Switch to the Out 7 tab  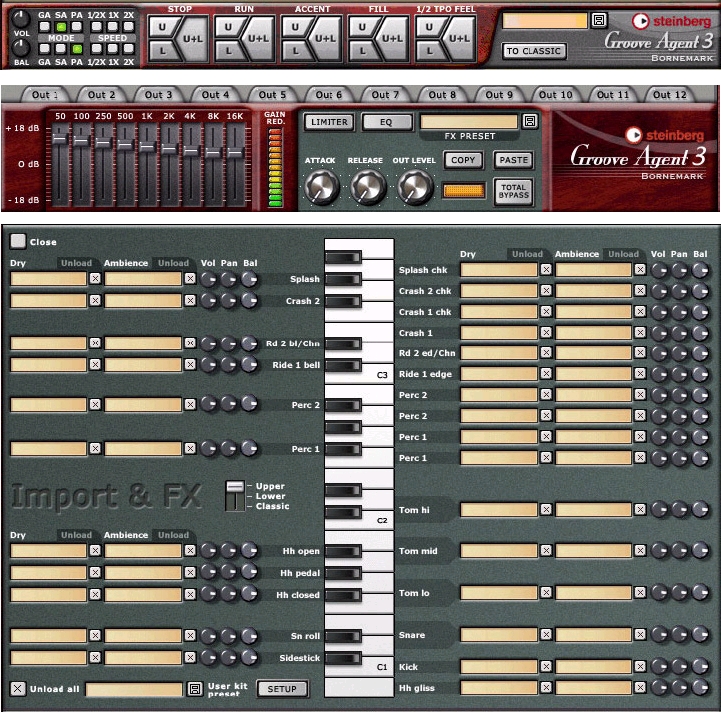point(385,95)
